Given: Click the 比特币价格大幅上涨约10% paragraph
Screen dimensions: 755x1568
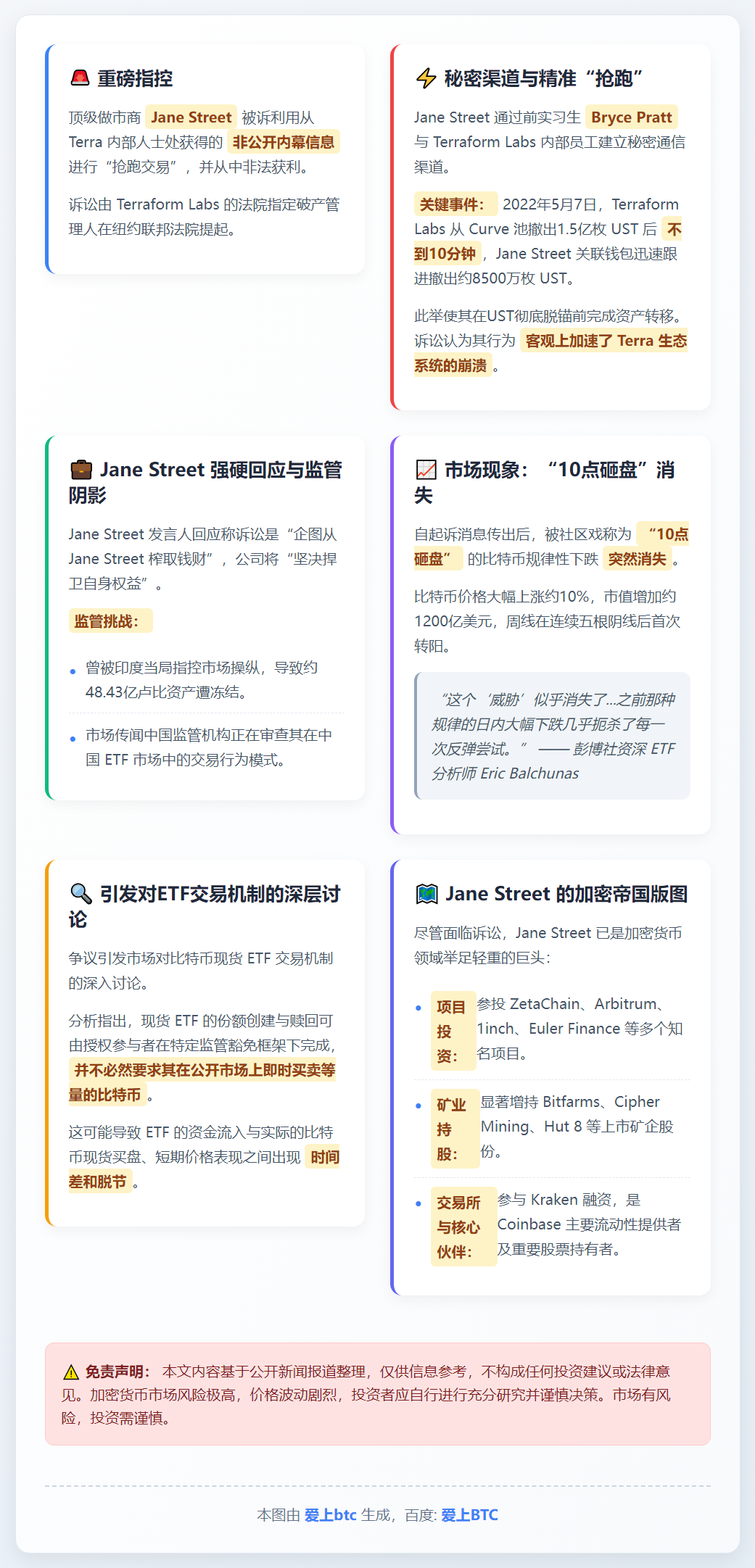Looking at the screenshot, I should pyautogui.click(x=552, y=621).
